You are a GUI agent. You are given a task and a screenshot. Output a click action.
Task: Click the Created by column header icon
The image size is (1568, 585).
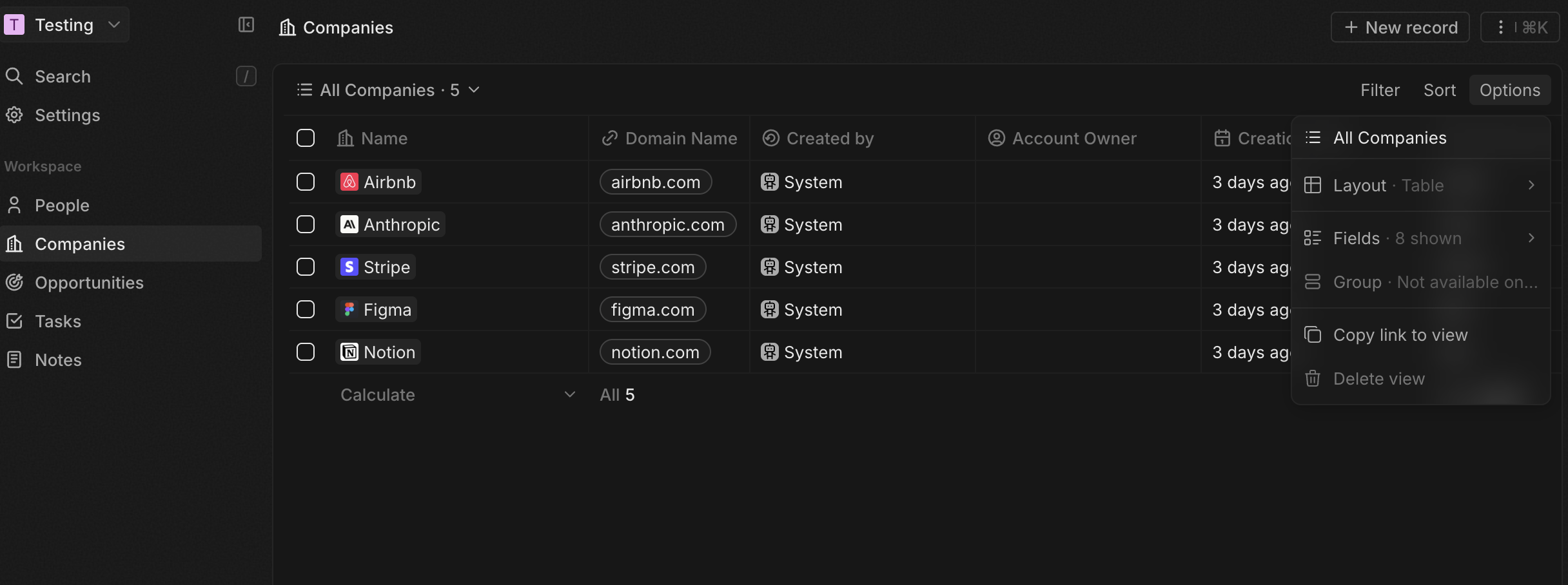[x=770, y=138]
